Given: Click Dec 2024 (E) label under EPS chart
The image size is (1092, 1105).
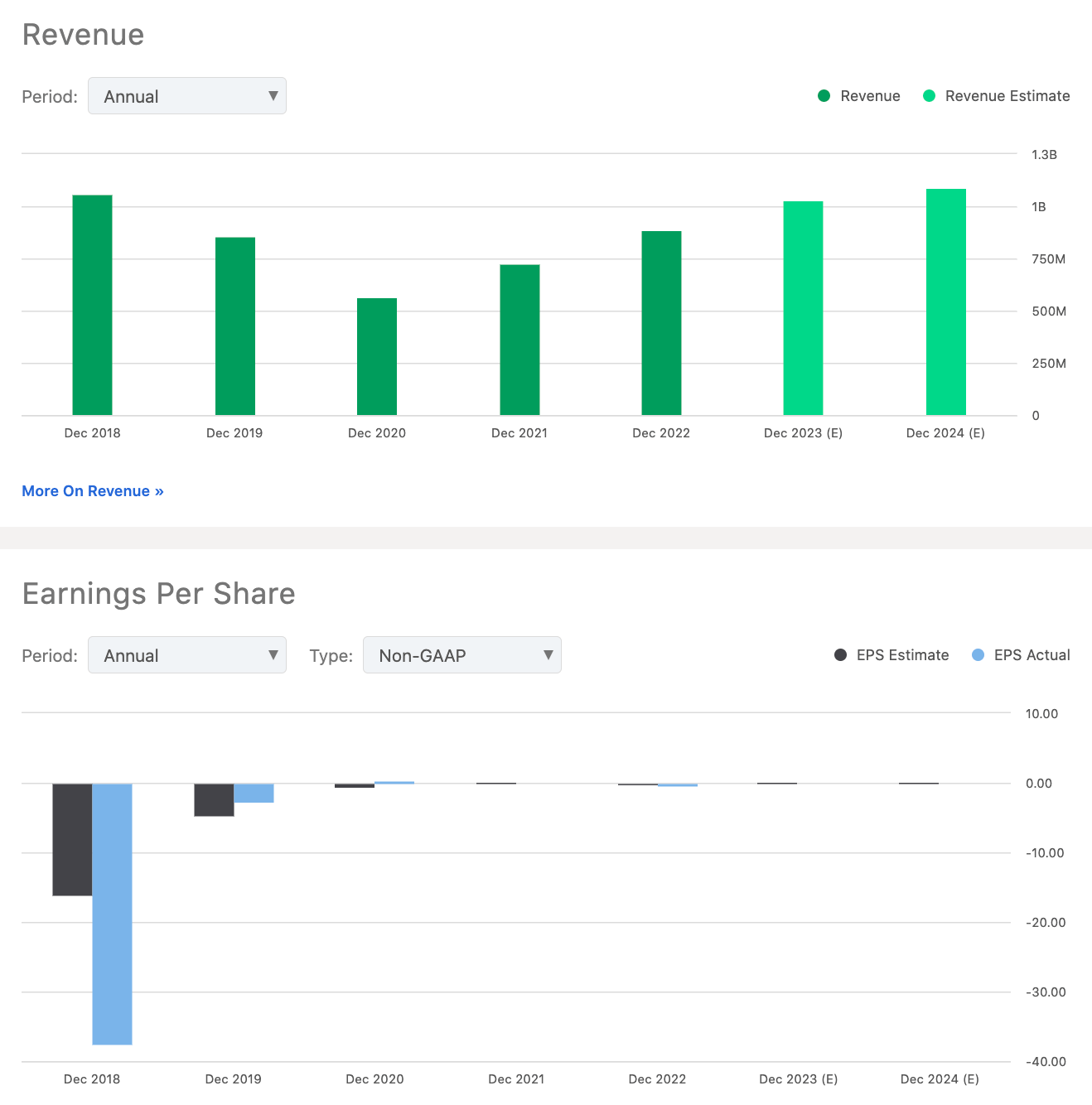Looking at the screenshot, I should pyautogui.click(x=940, y=1079).
